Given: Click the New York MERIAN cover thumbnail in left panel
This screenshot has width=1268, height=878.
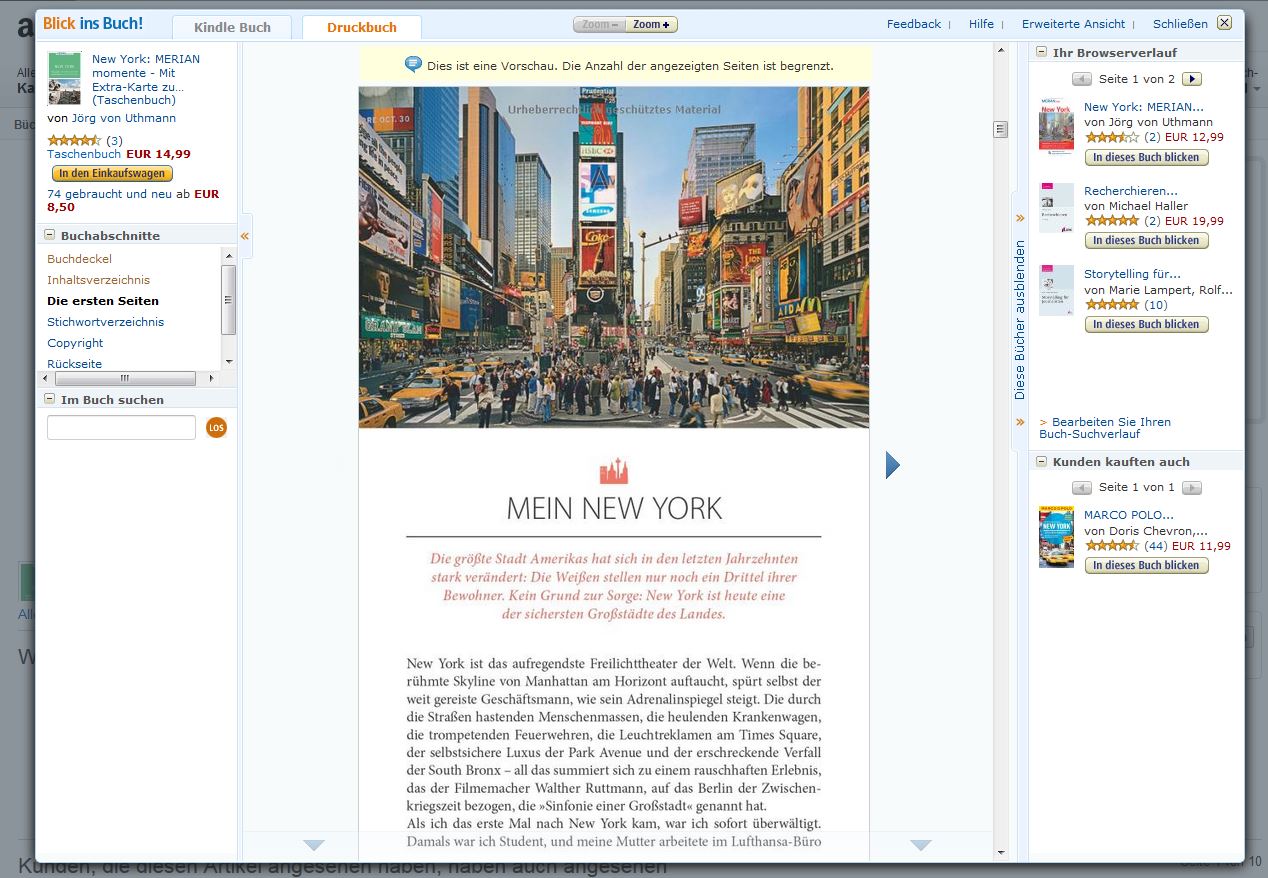Looking at the screenshot, I should tap(64, 79).
